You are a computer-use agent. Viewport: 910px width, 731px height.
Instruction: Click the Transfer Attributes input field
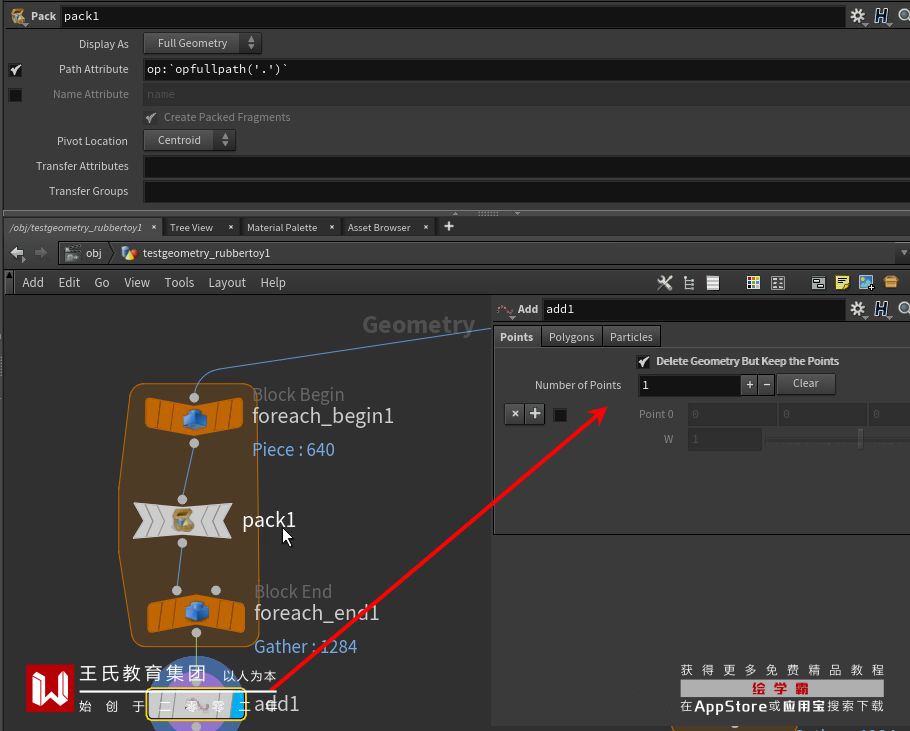tap(527, 167)
